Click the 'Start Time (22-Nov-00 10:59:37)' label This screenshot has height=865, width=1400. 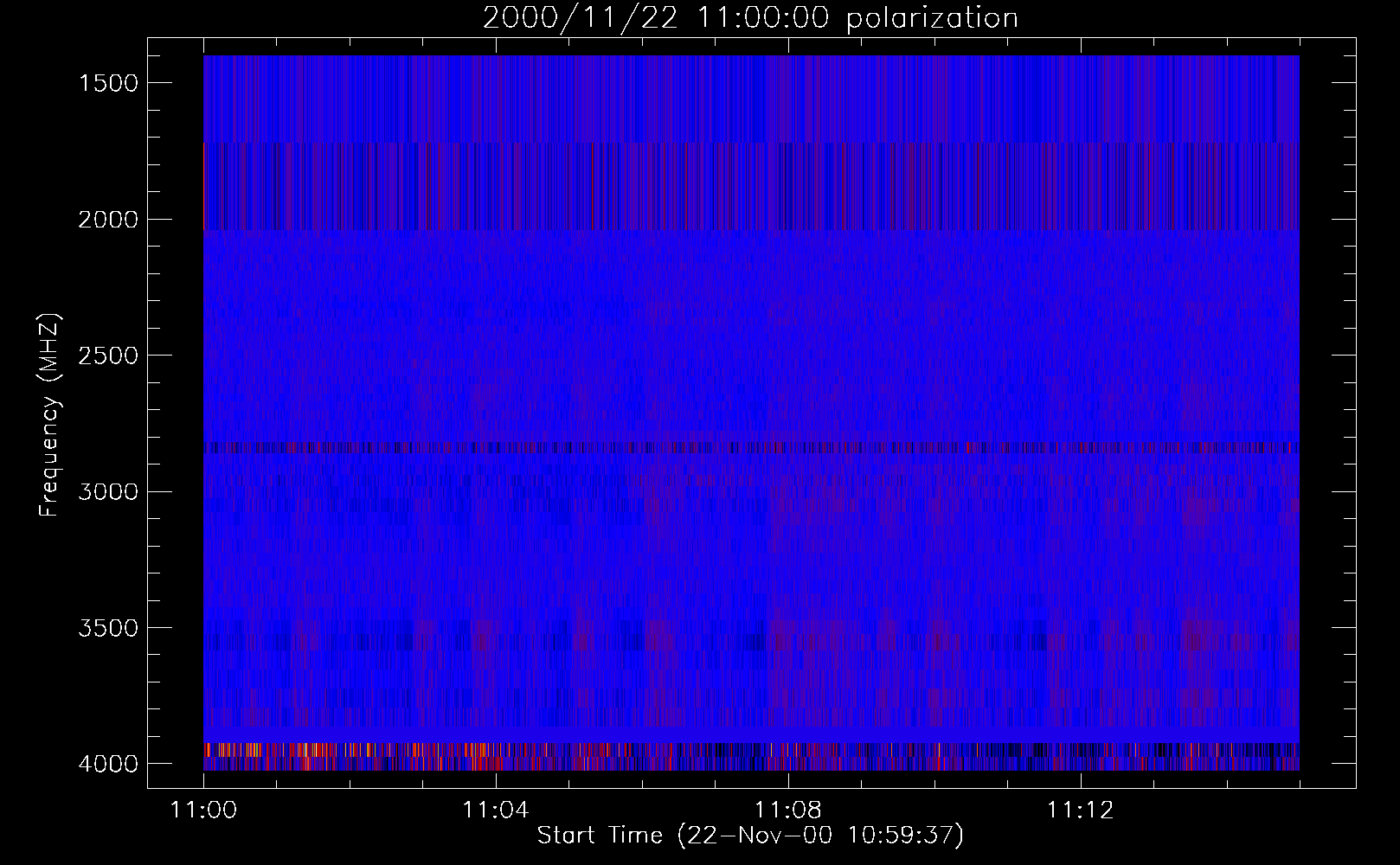point(750,836)
